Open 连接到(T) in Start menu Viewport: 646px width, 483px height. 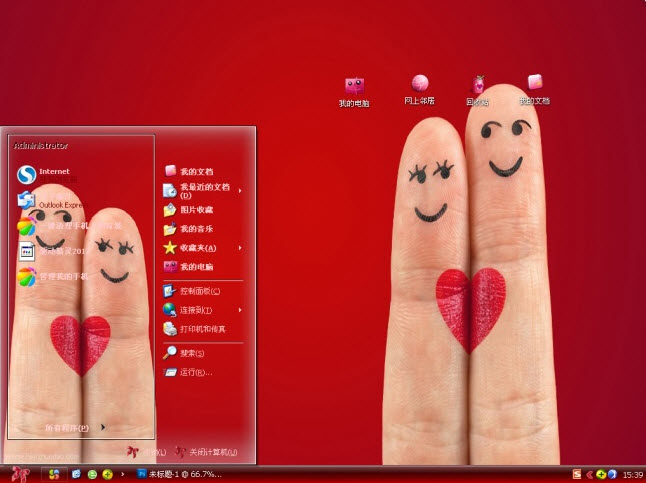tap(187, 310)
